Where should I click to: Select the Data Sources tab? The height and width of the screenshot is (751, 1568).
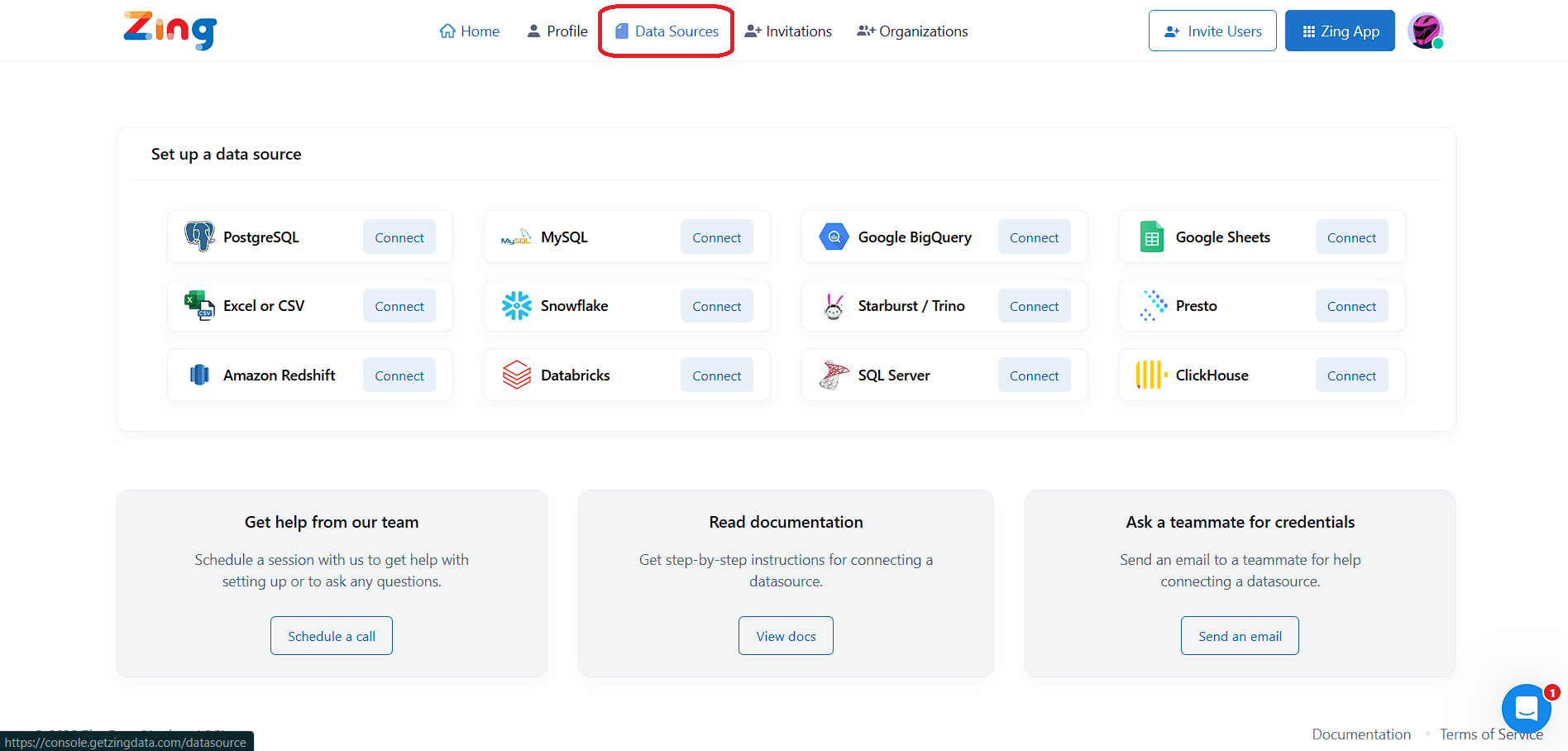[x=667, y=31]
